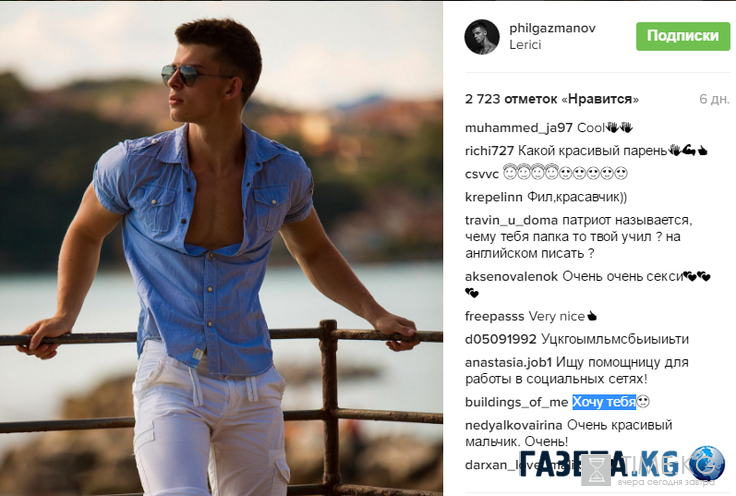Click the philgazmanov username link
Image resolution: width=736 pixels, height=496 pixels.
(x=552, y=28)
